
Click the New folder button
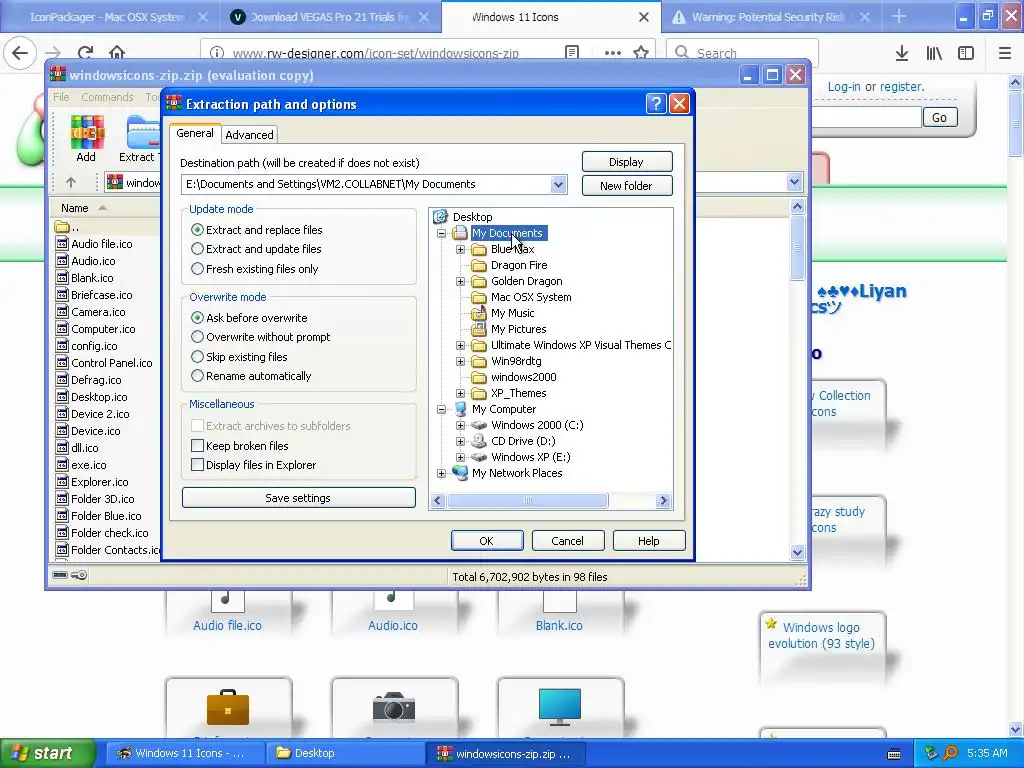click(x=626, y=185)
